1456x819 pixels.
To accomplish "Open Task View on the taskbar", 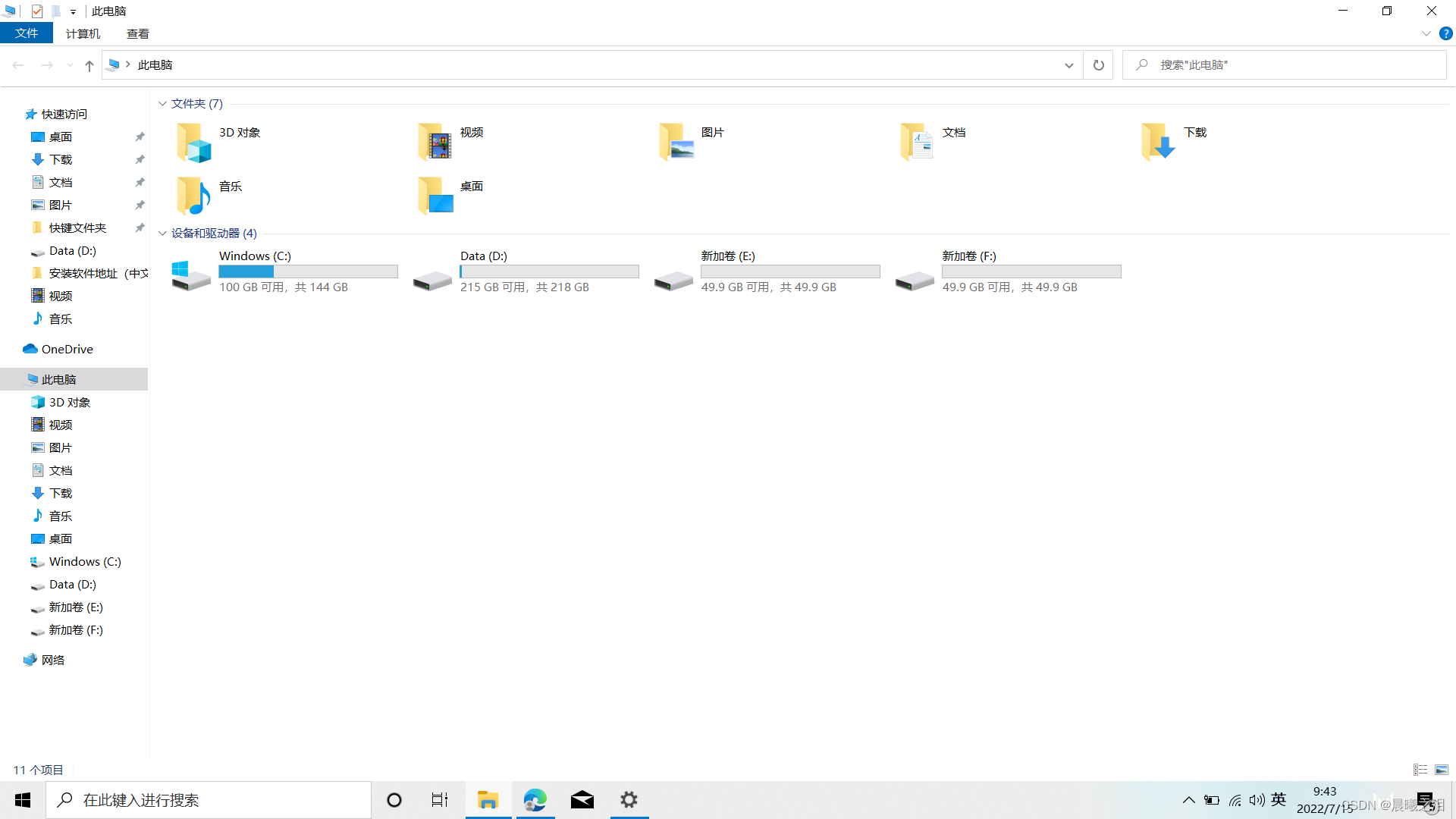I will tap(440, 800).
